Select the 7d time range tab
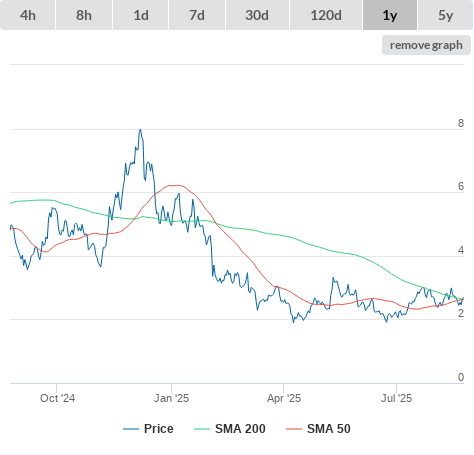The image size is (474, 455). [x=197, y=15]
